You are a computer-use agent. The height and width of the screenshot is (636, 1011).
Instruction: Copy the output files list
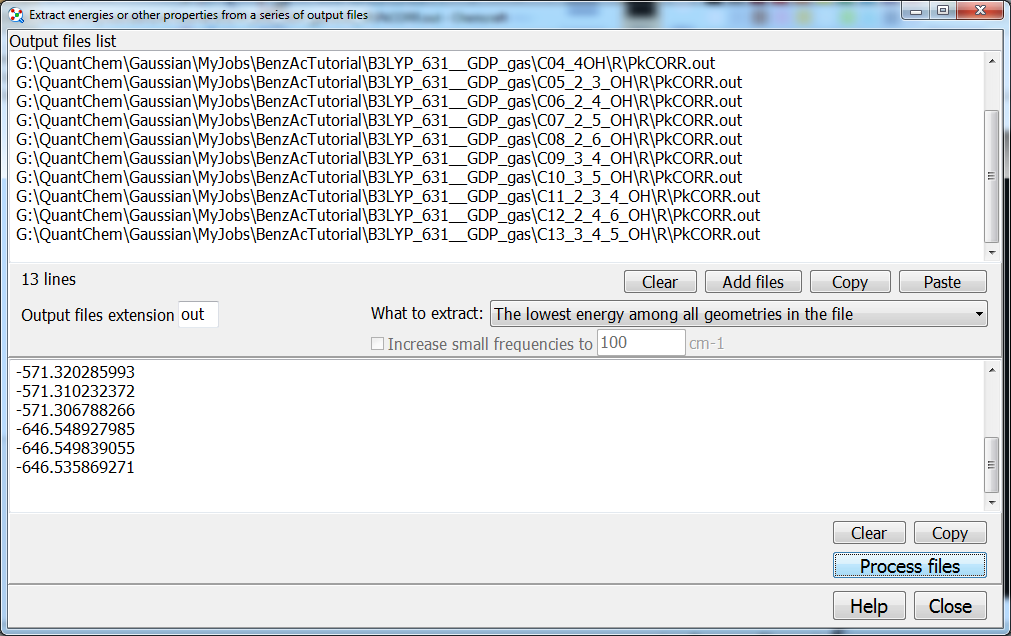coord(849,282)
